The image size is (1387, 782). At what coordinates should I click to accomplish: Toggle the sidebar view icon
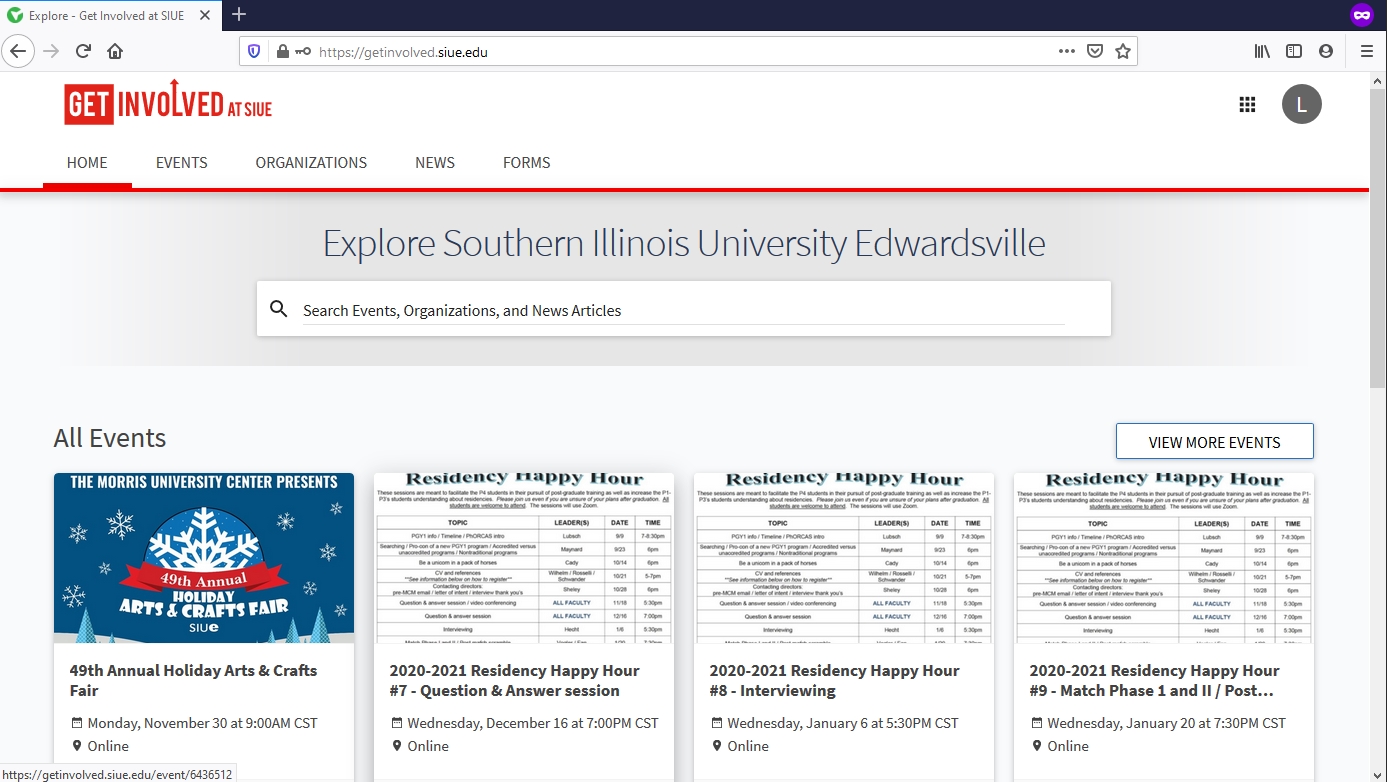click(x=1294, y=51)
